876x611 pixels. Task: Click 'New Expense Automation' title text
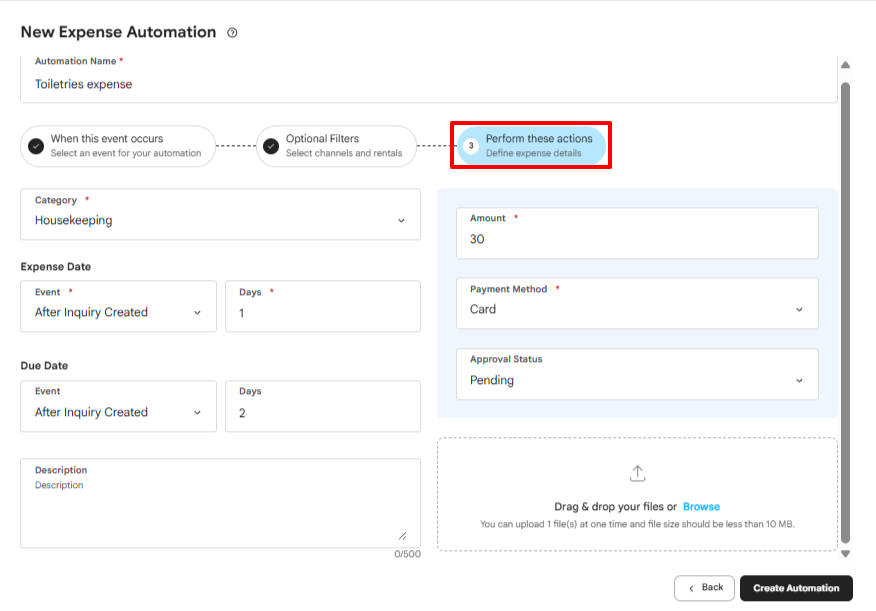[118, 32]
